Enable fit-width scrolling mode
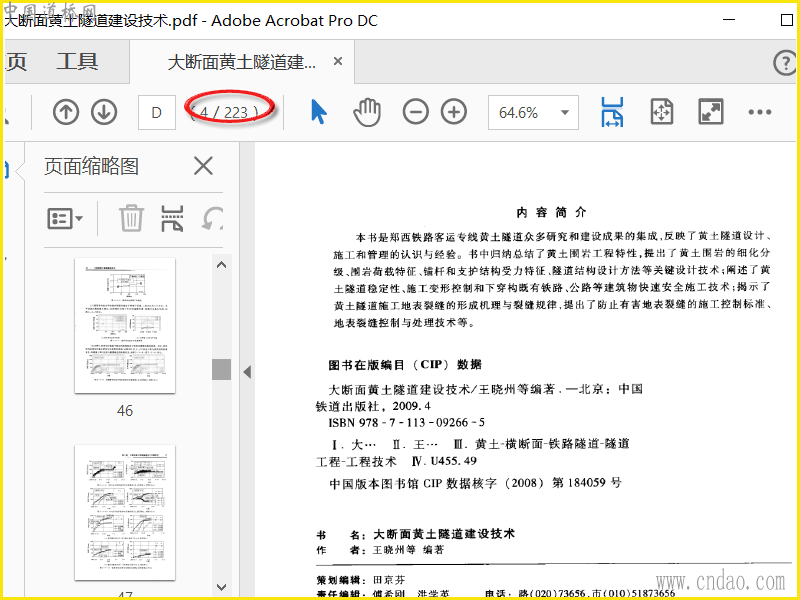 click(612, 112)
